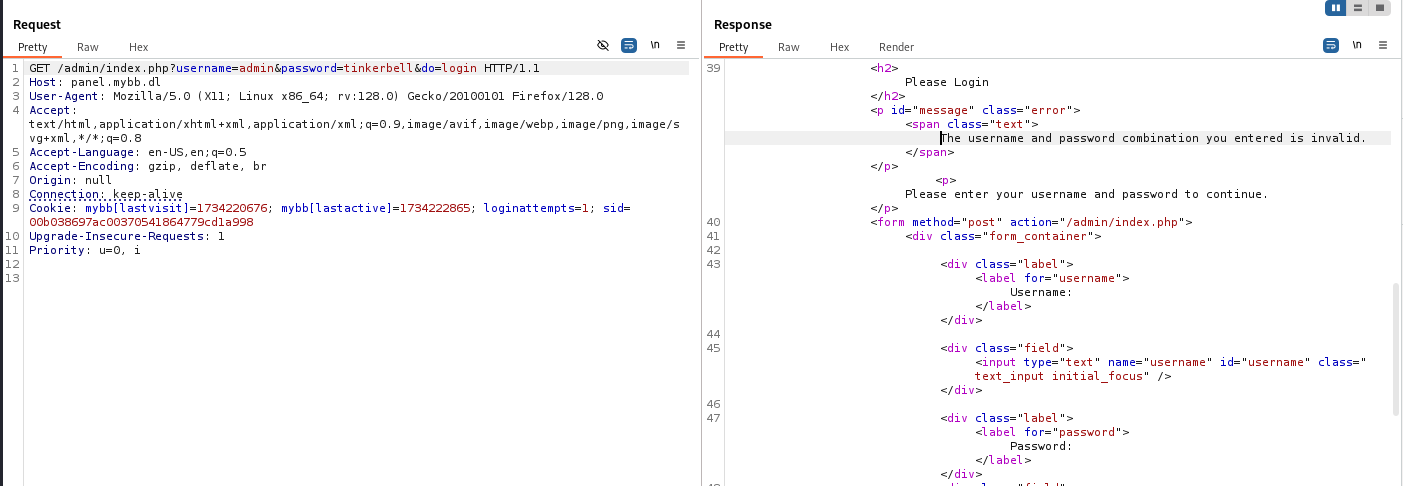Screen dimensions: 1403x486
Task: Open the Response panel hamburger menu
Action: click(x=1383, y=45)
